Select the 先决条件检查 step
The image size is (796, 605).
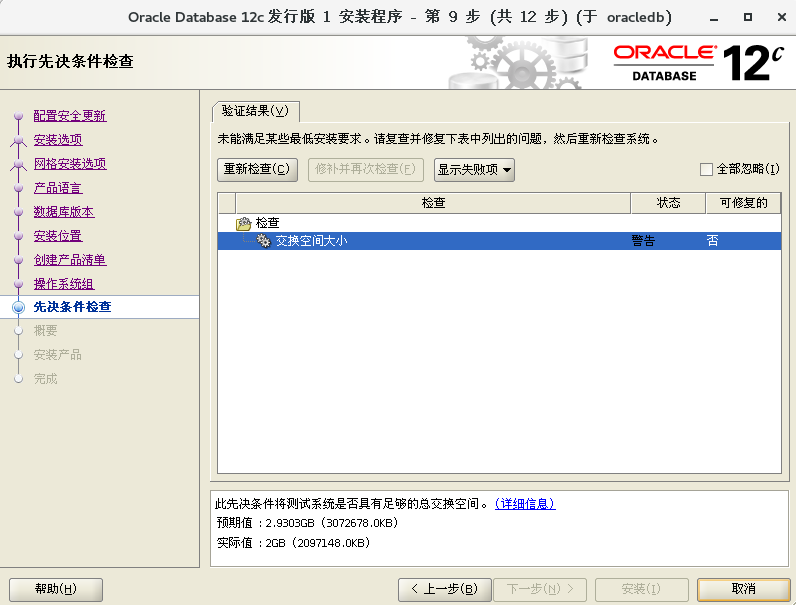coord(72,307)
